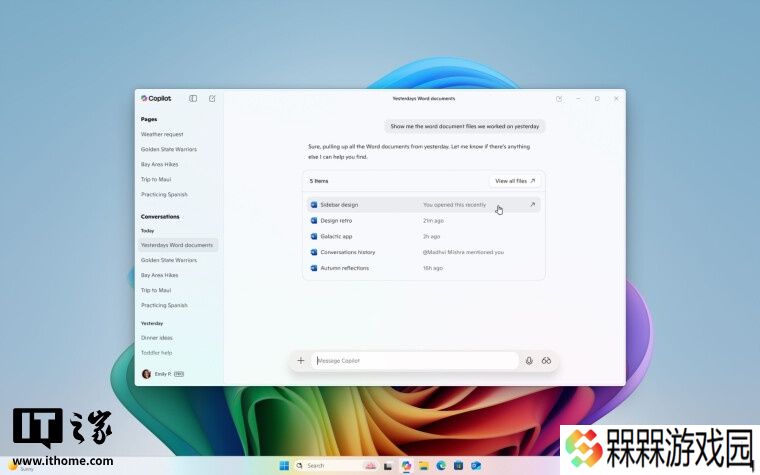This screenshot has height=475, width=760.
Task: Open File Explorer from the taskbar
Action: click(424, 466)
